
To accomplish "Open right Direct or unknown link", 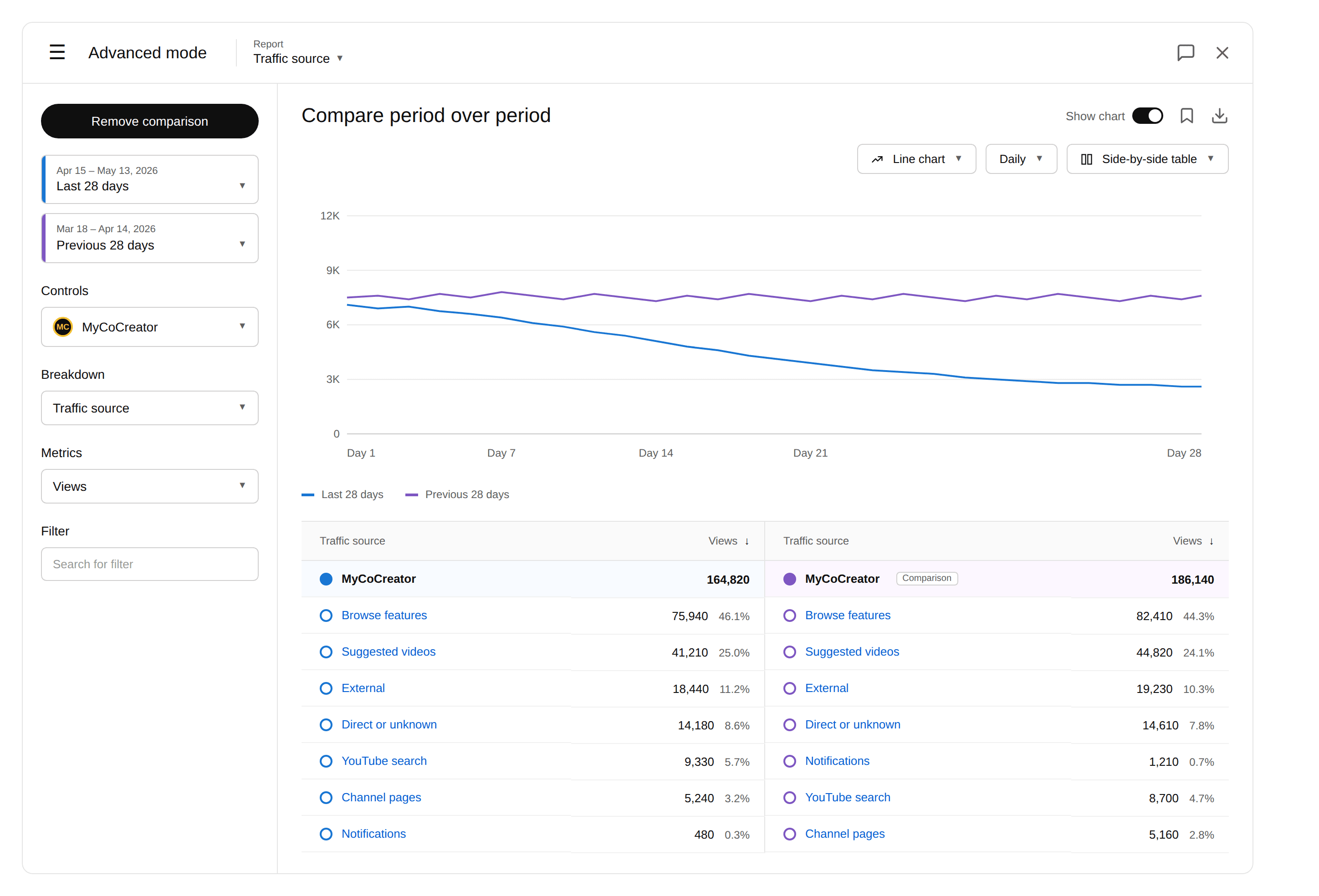I will point(853,725).
